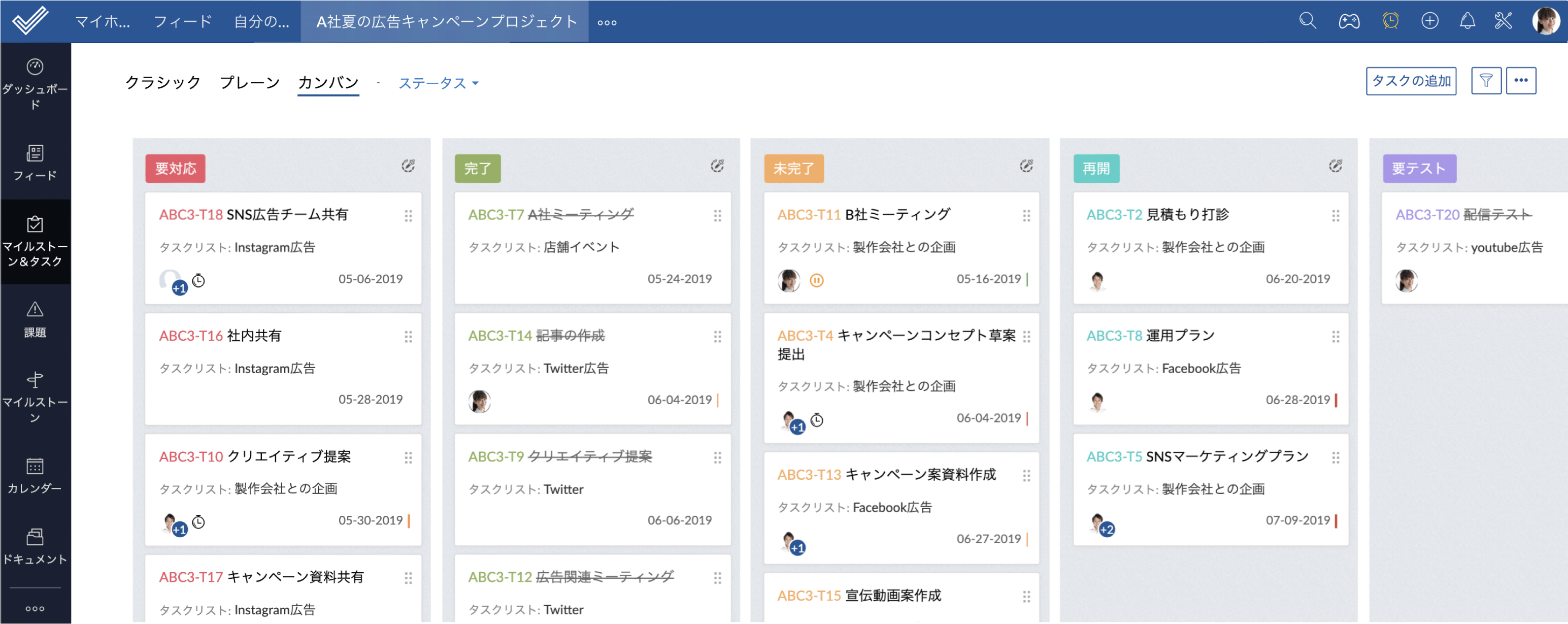Open notifications bell
Viewport: 1568px width, 624px height.
tap(1467, 21)
